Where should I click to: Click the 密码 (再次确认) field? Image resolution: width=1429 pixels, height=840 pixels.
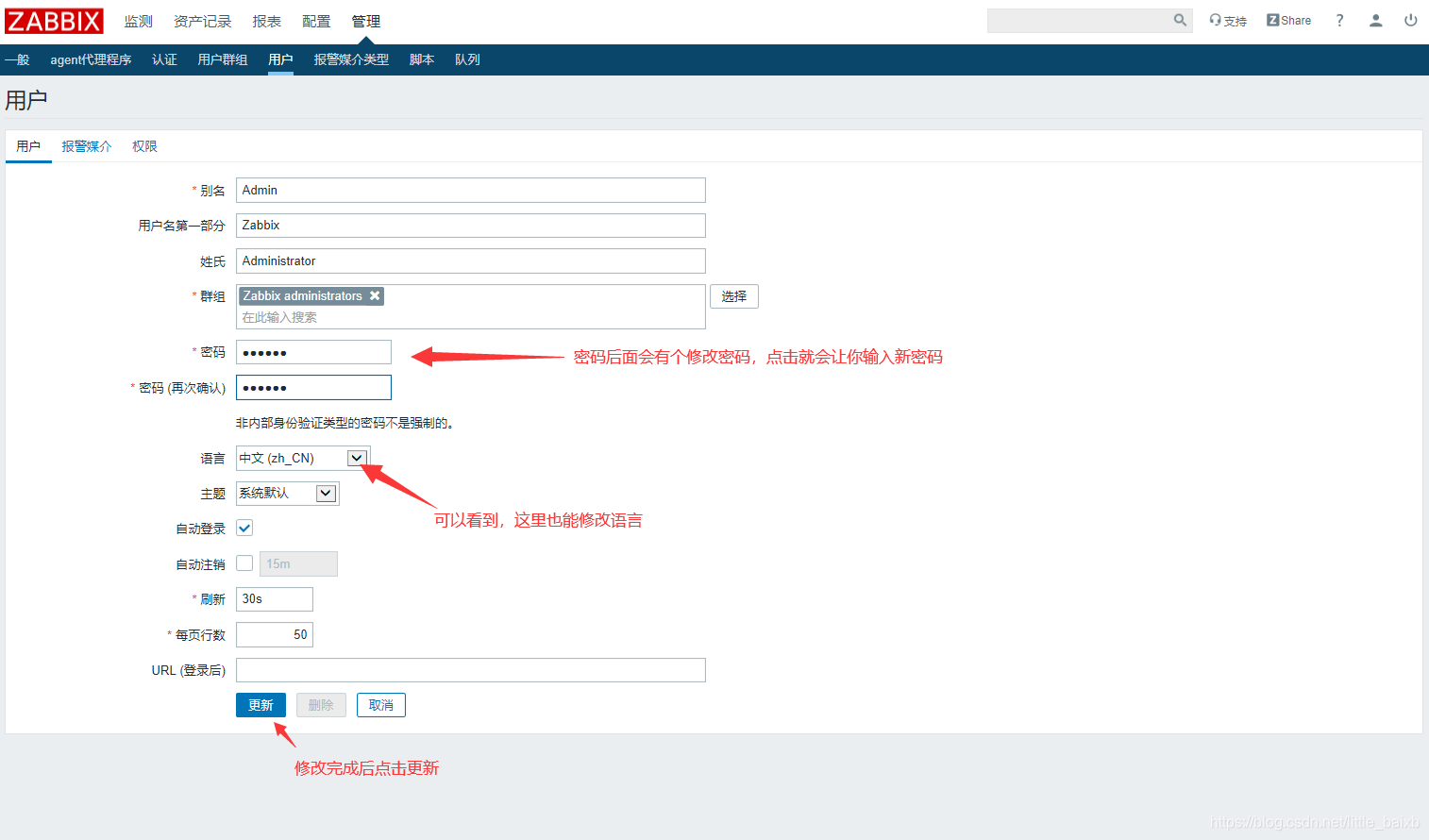pos(313,388)
